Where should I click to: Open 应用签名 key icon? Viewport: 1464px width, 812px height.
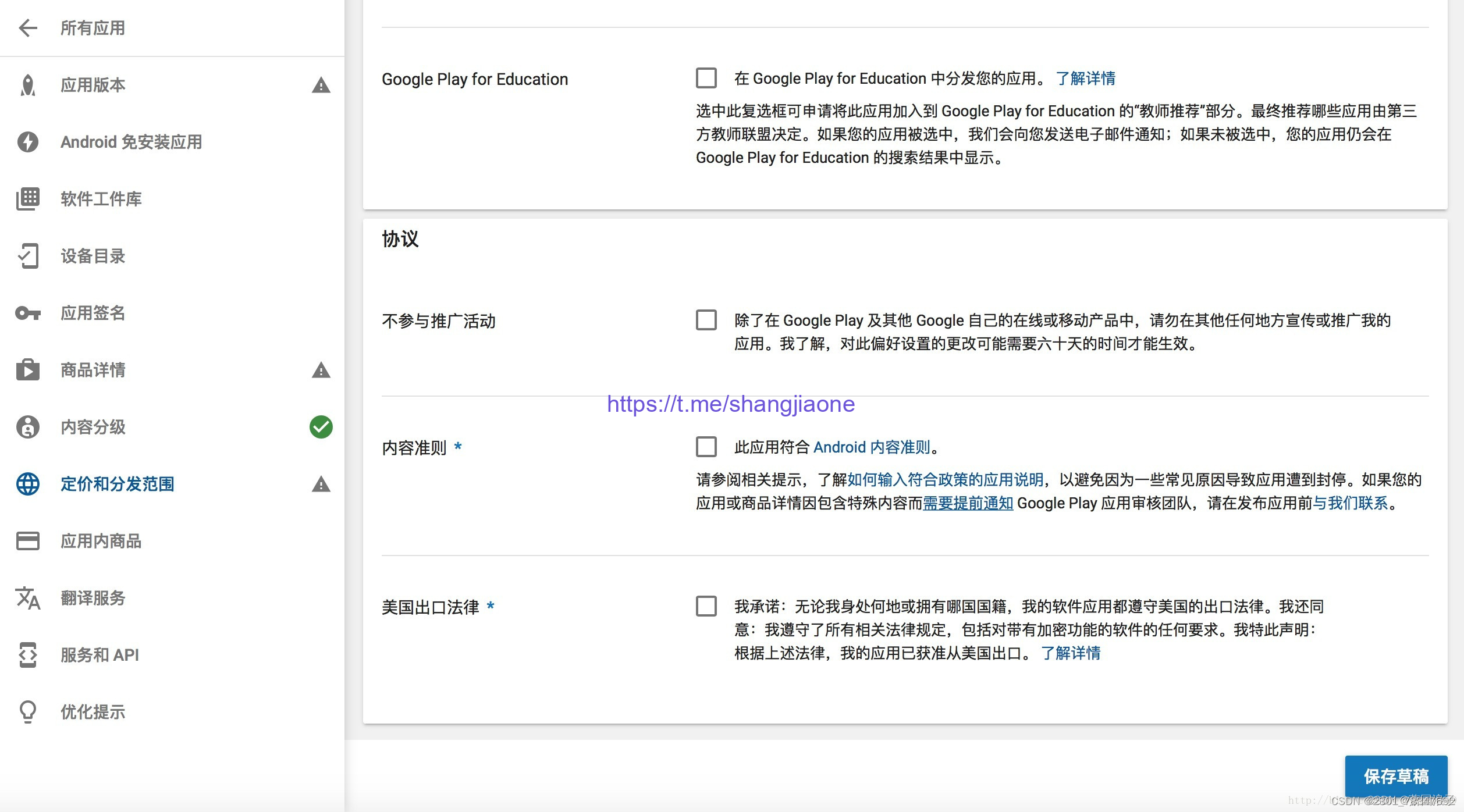point(27,313)
